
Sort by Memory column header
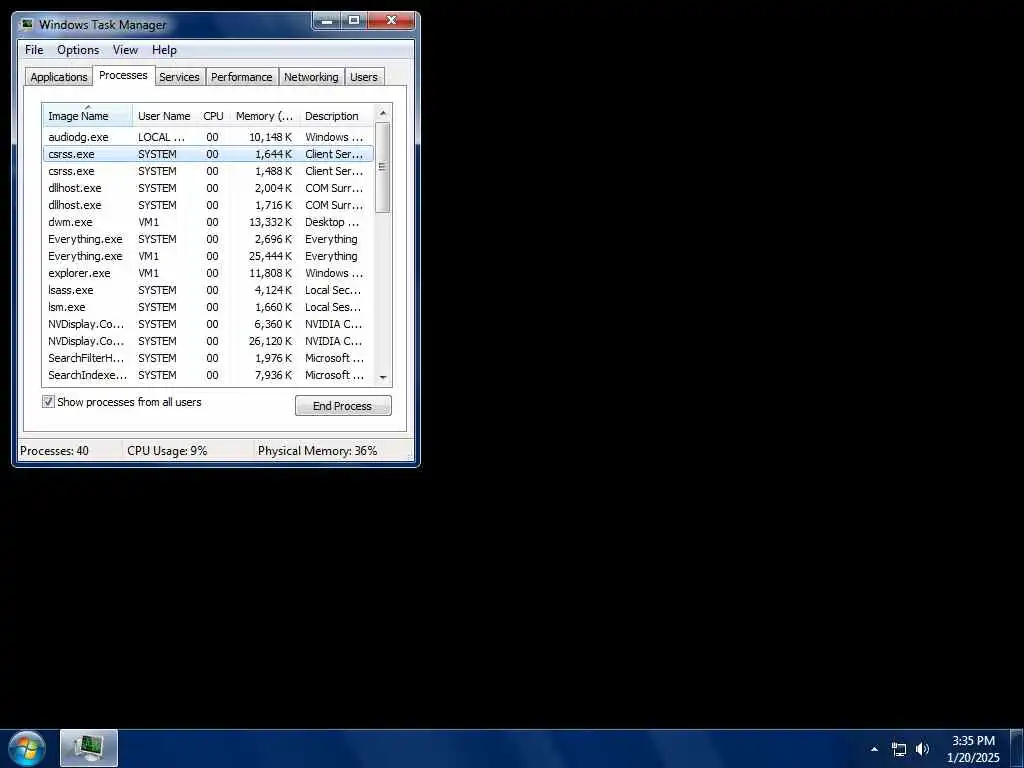coord(264,116)
